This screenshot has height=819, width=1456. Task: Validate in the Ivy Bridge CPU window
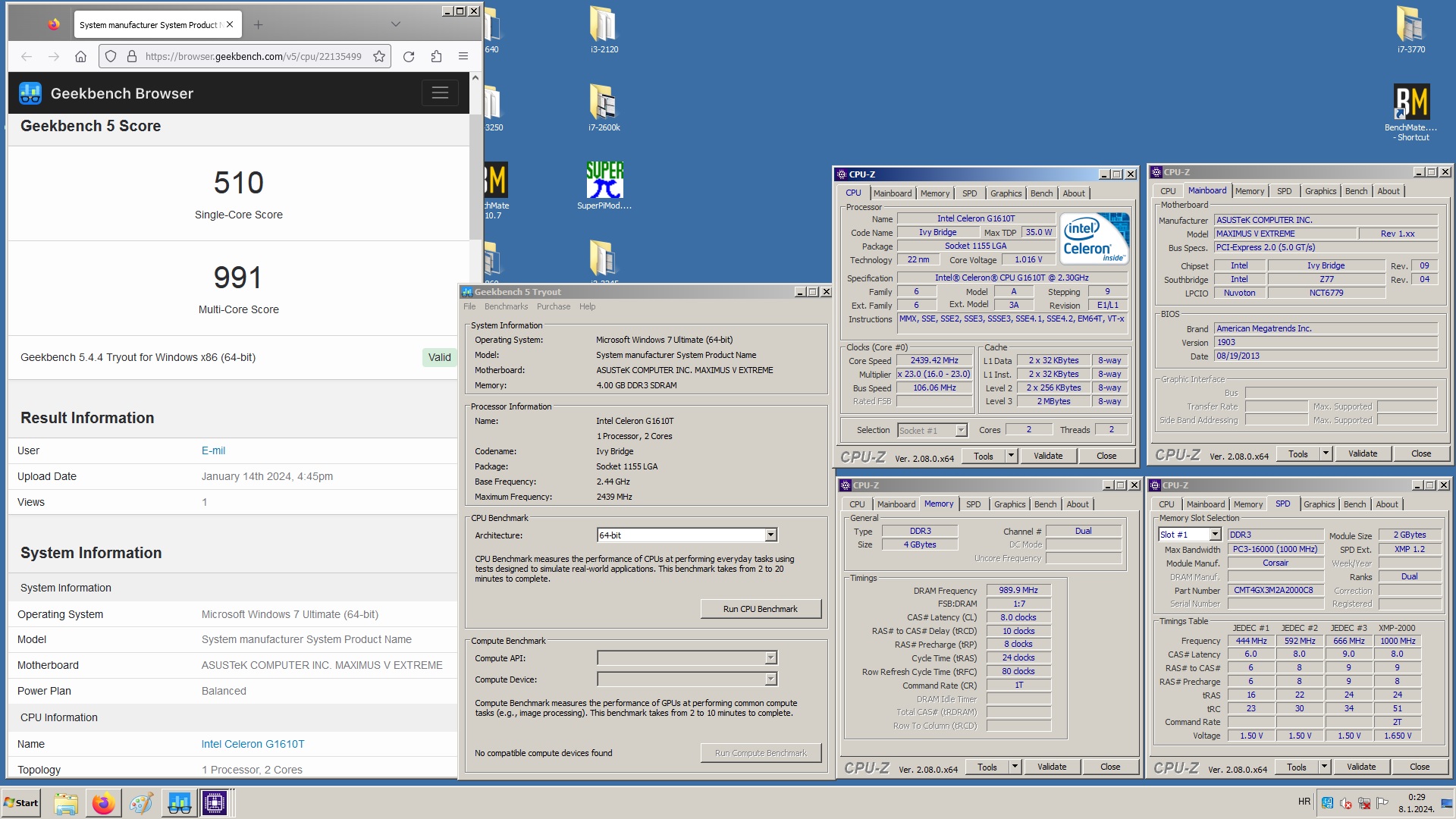coord(1048,456)
